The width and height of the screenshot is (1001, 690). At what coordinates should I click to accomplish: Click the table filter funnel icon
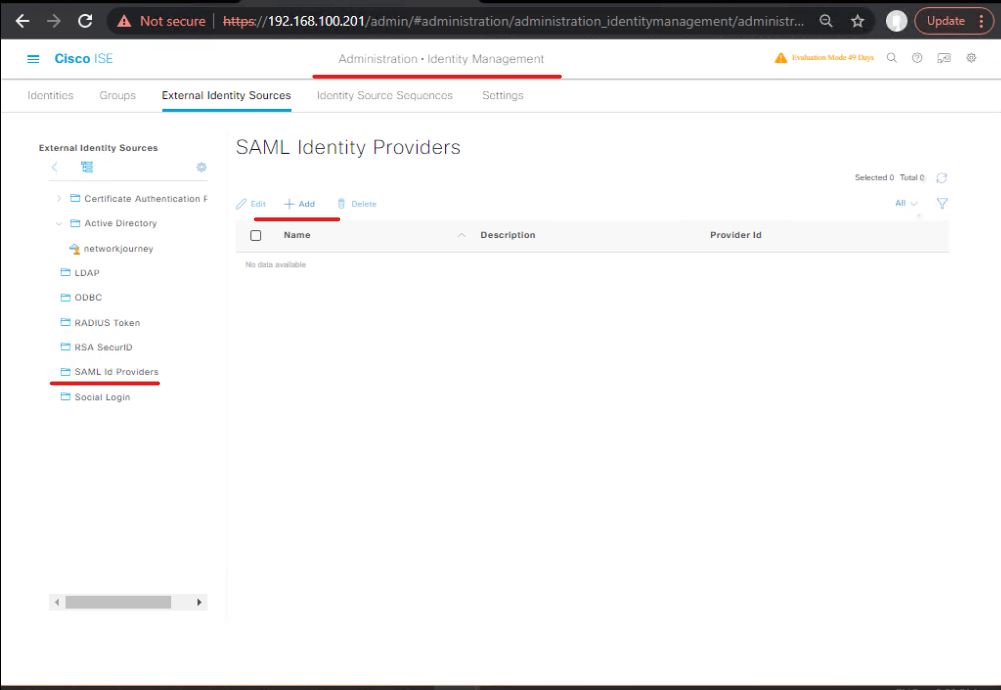coord(942,204)
